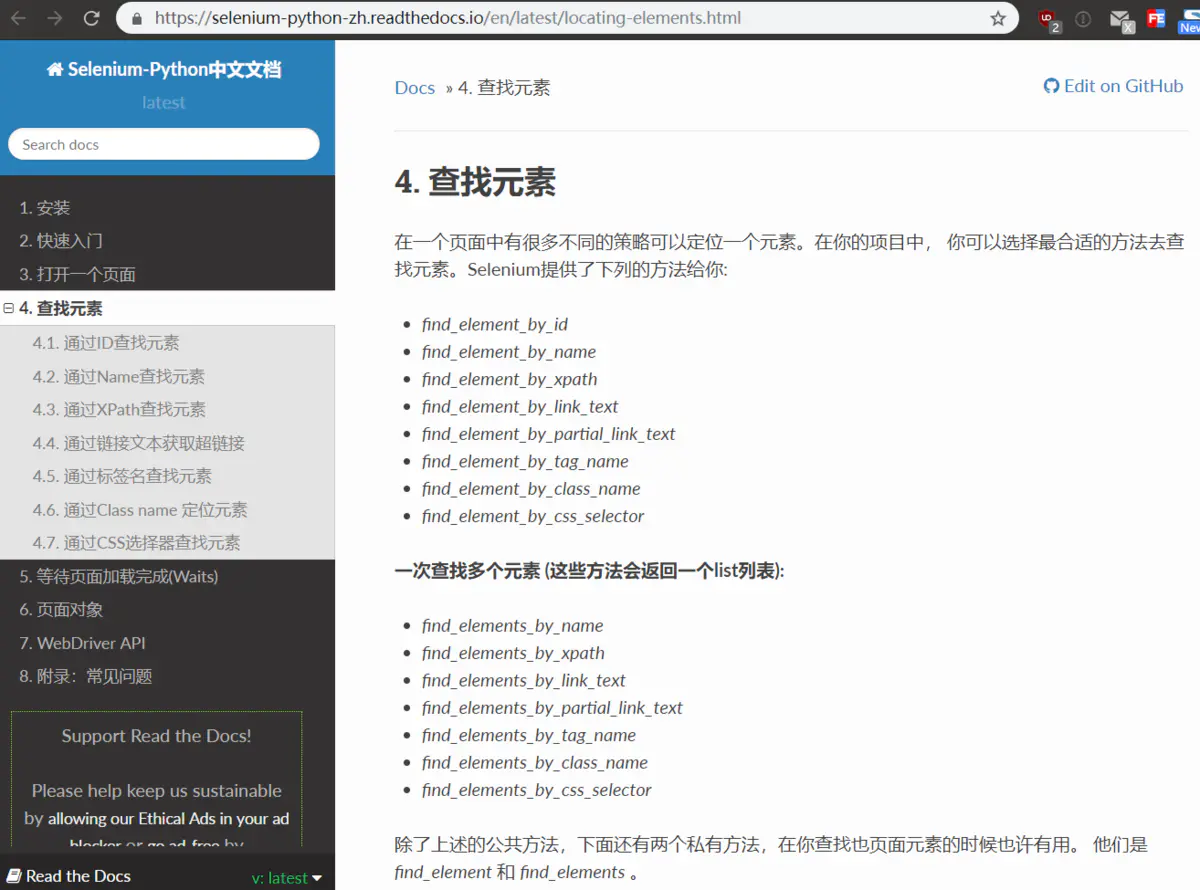Click the Selenium-Python中文文档 title link
The height and width of the screenshot is (890, 1200).
point(174,70)
